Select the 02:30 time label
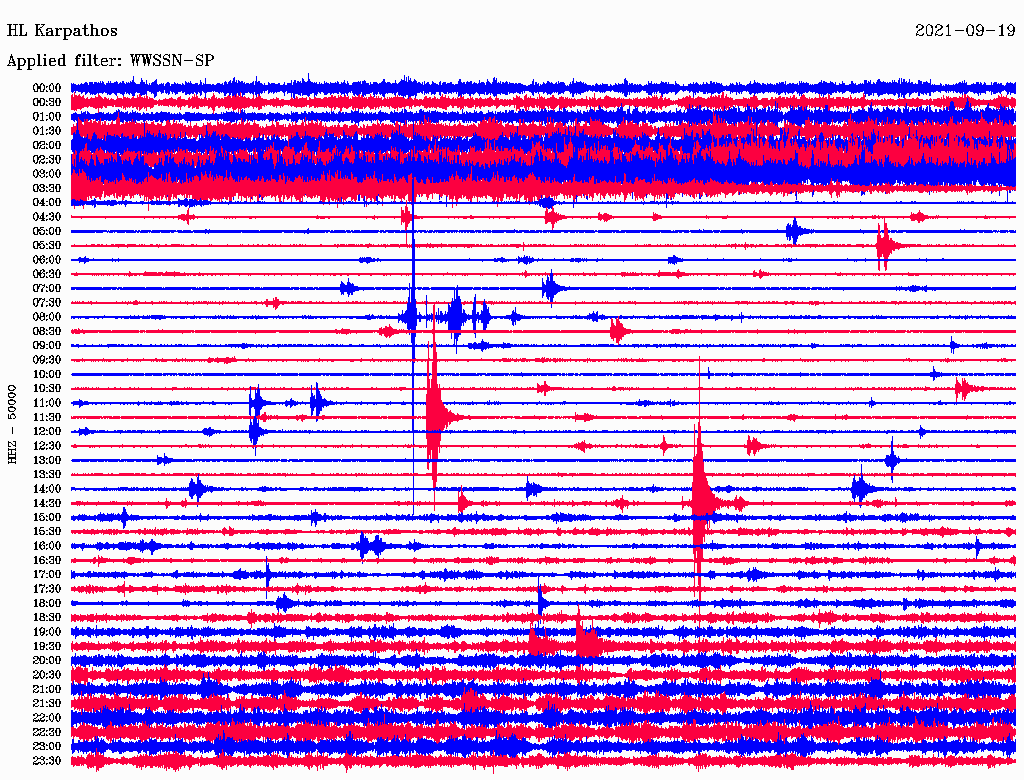The image size is (1024, 780). point(47,159)
